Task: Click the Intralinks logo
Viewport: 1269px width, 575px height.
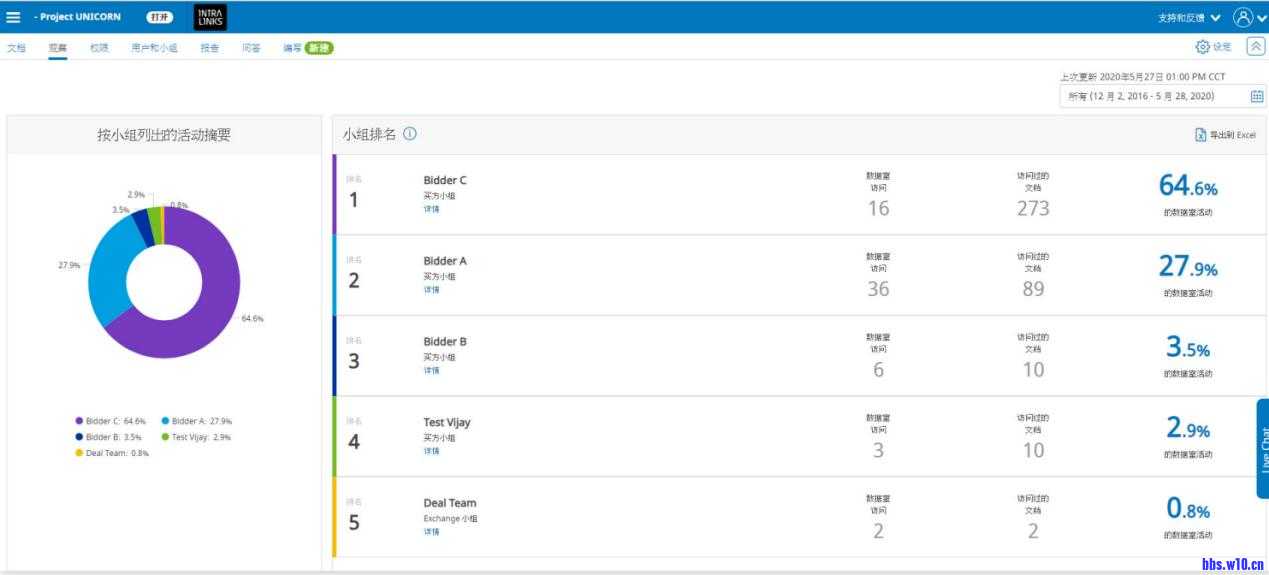Action: click(x=210, y=17)
